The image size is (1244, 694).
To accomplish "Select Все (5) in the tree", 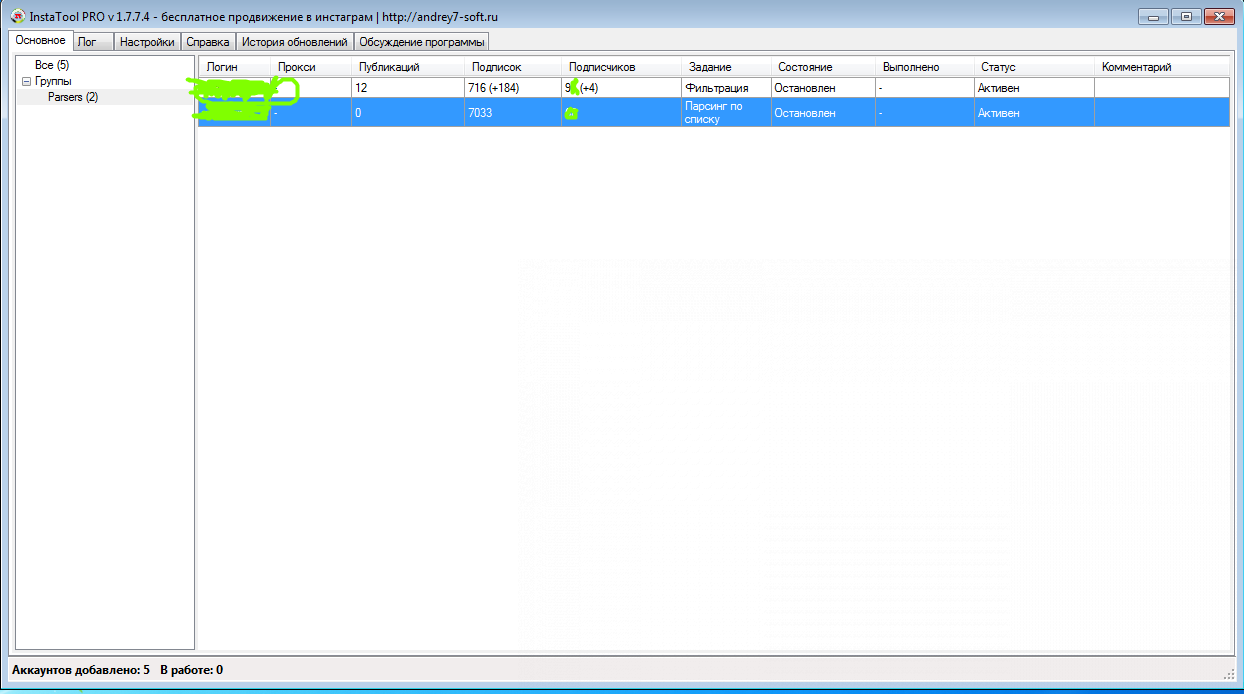I will point(51,65).
